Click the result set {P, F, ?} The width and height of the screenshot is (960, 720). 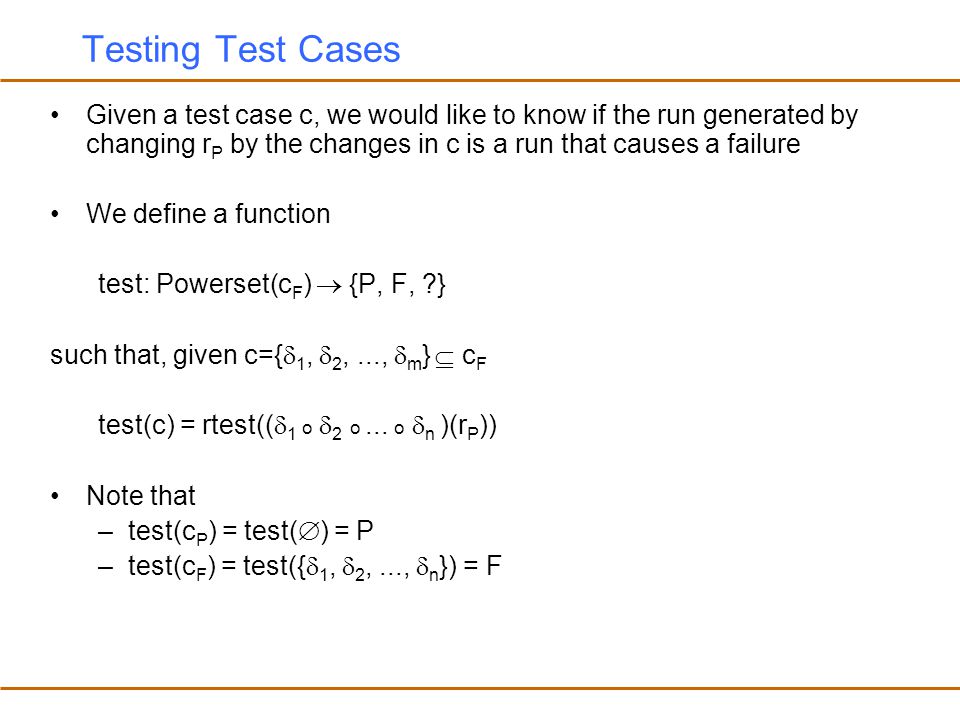(397, 284)
